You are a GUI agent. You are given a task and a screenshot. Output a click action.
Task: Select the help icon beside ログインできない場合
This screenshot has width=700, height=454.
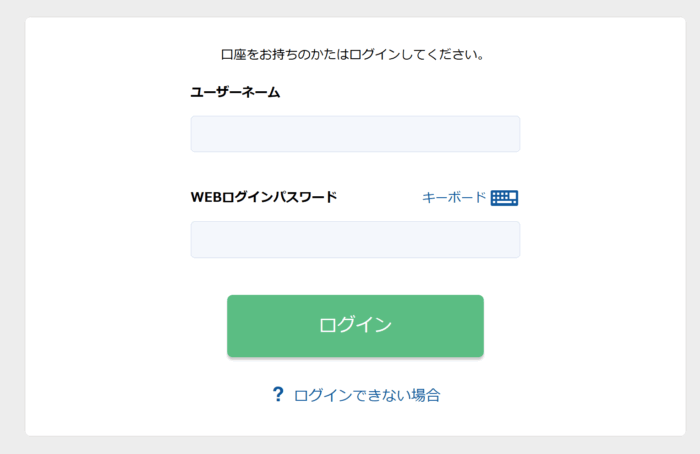[x=278, y=395]
